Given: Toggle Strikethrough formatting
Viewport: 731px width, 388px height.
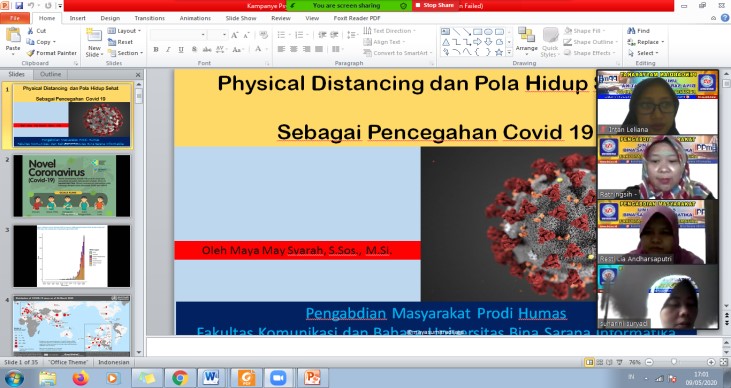Looking at the screenshot, I should click(x=207, y=49).
